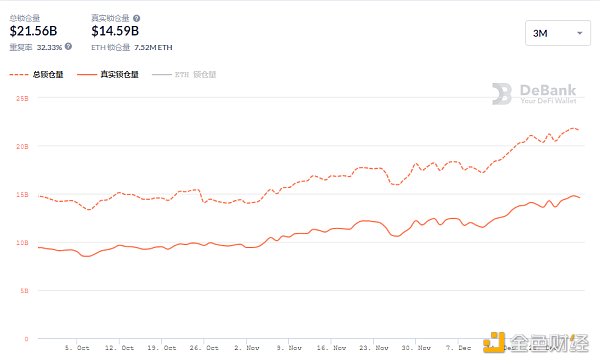Click the dropdown arrow beside 3M
This screenshot has height=364, width=600.
click(x=579, y=33)
